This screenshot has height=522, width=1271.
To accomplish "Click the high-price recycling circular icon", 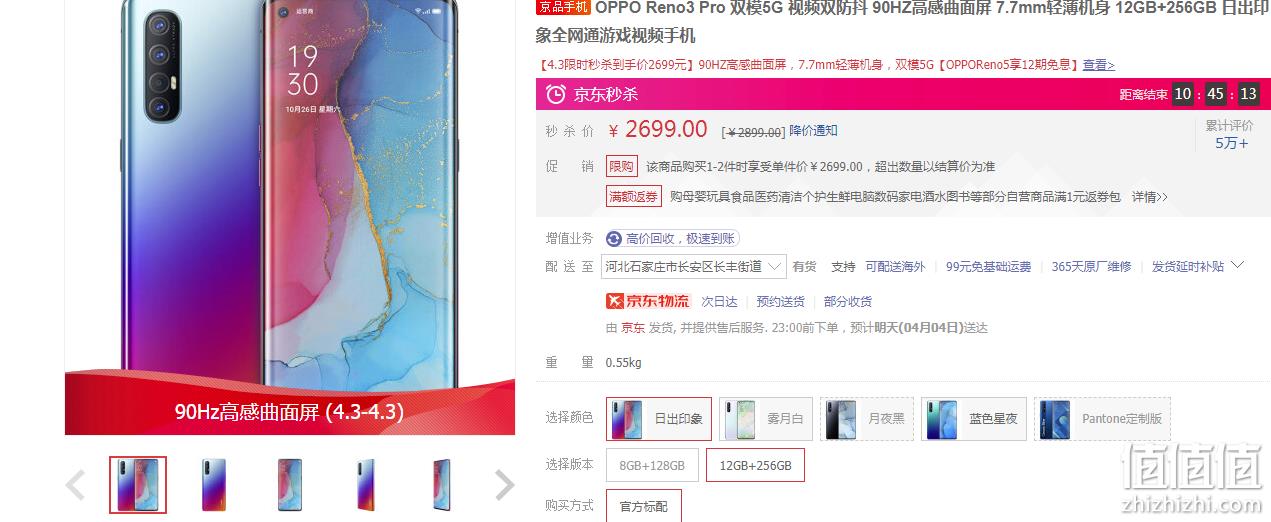I will click(x=614, y=238).
